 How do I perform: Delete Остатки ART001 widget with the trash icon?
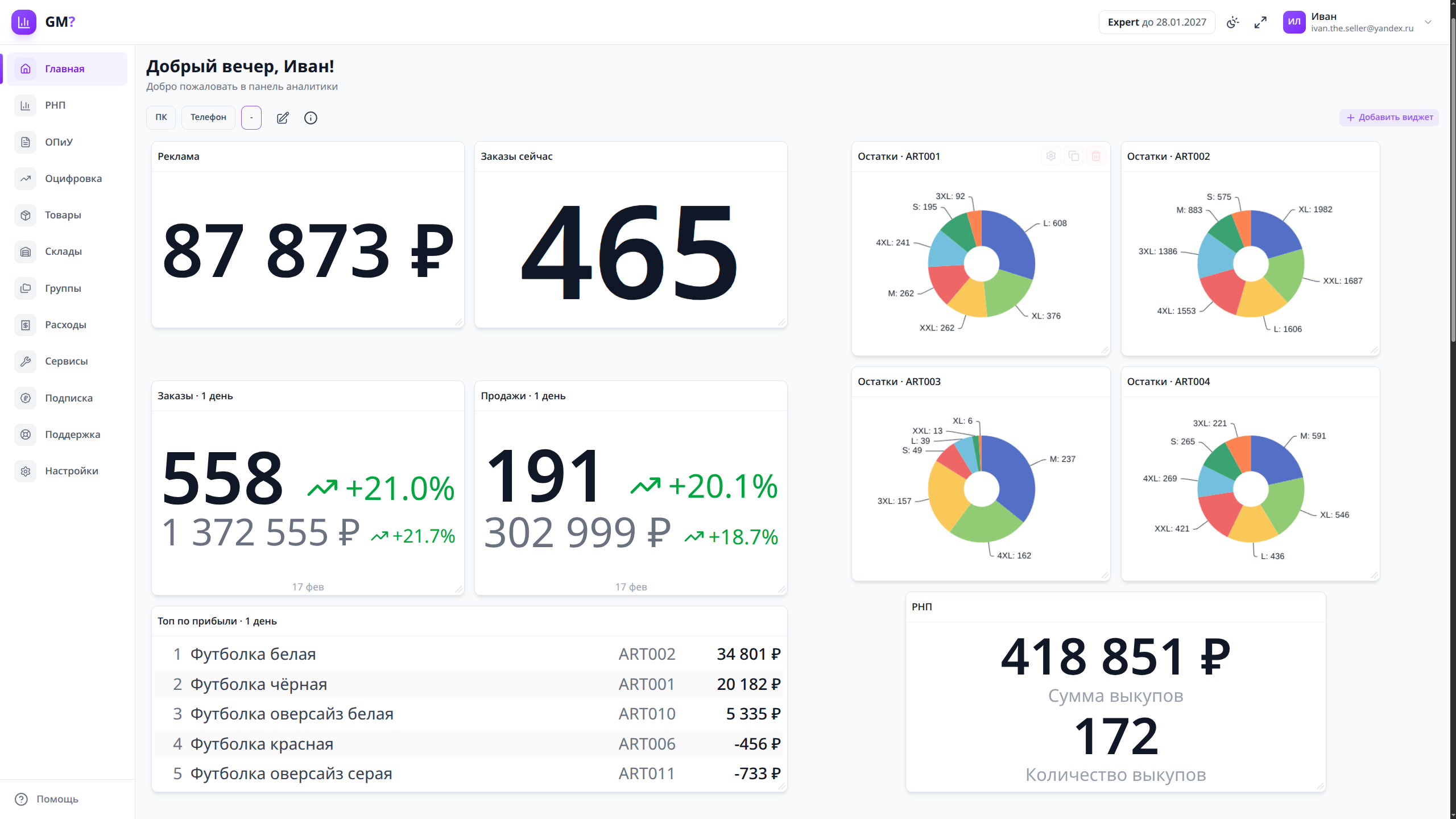click(x=1096, y=156)
